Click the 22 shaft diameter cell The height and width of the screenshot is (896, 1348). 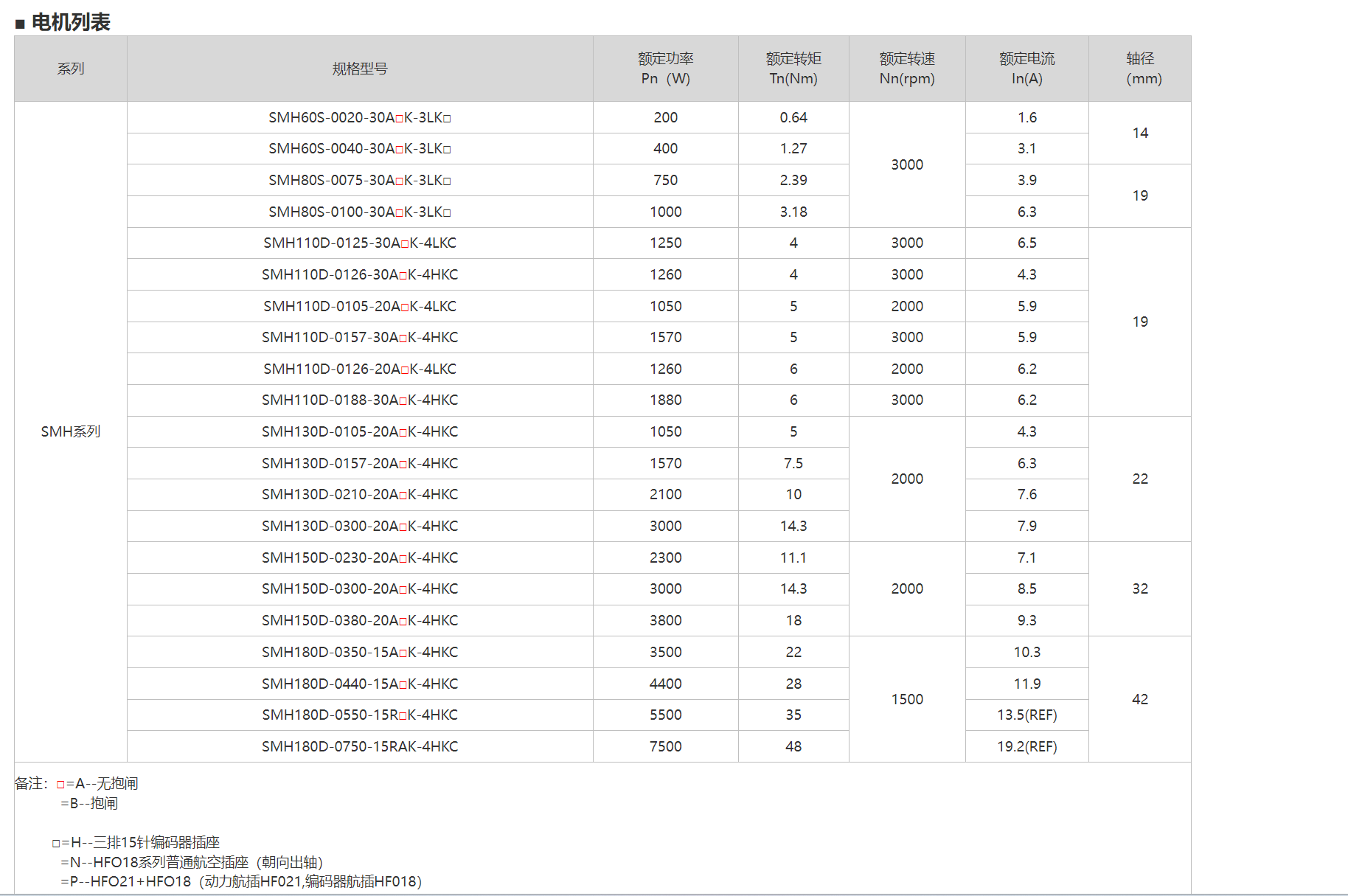1140,479
